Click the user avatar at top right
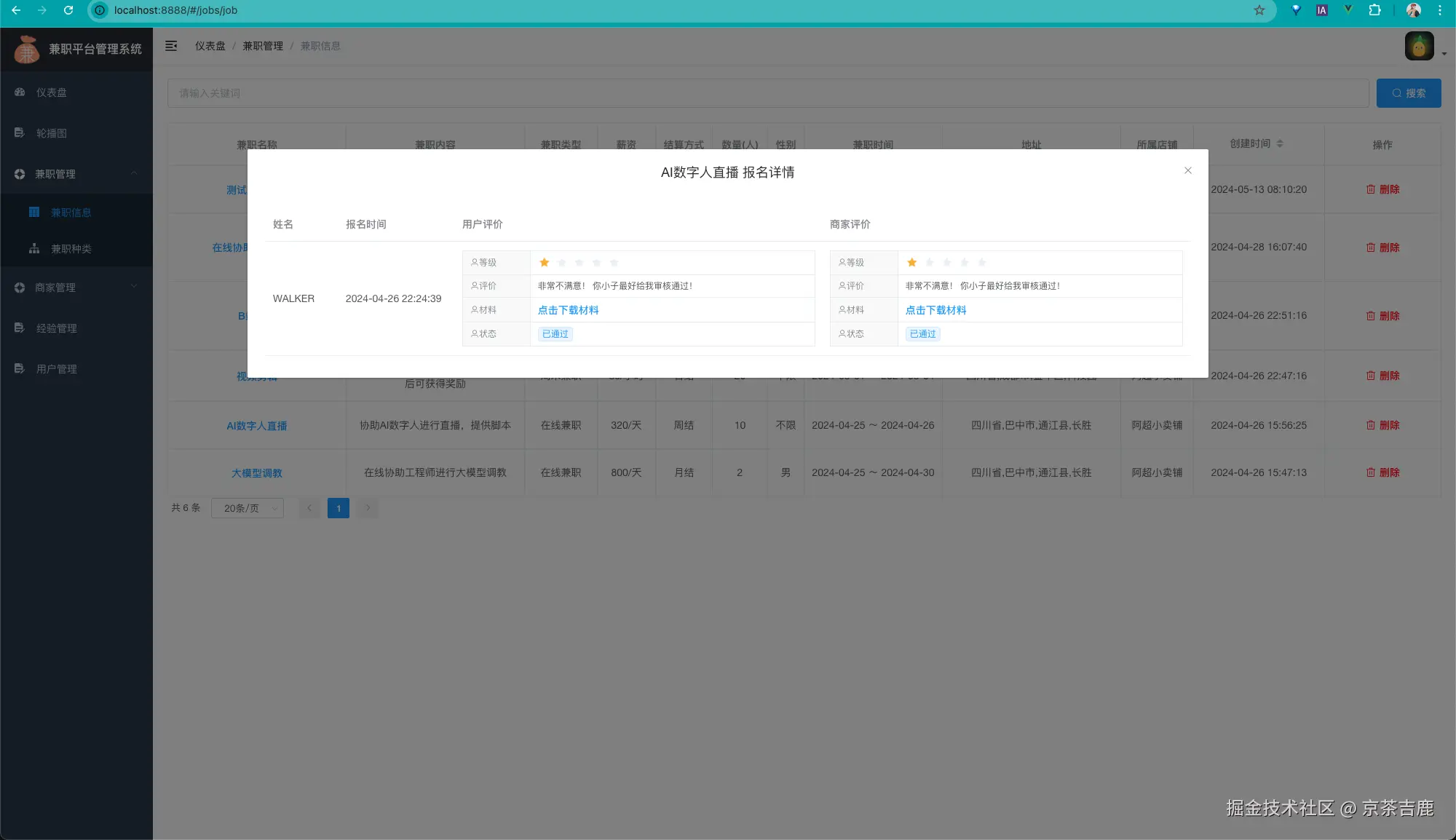This screenshot has width=1456, height=840. coord(1419,47)
